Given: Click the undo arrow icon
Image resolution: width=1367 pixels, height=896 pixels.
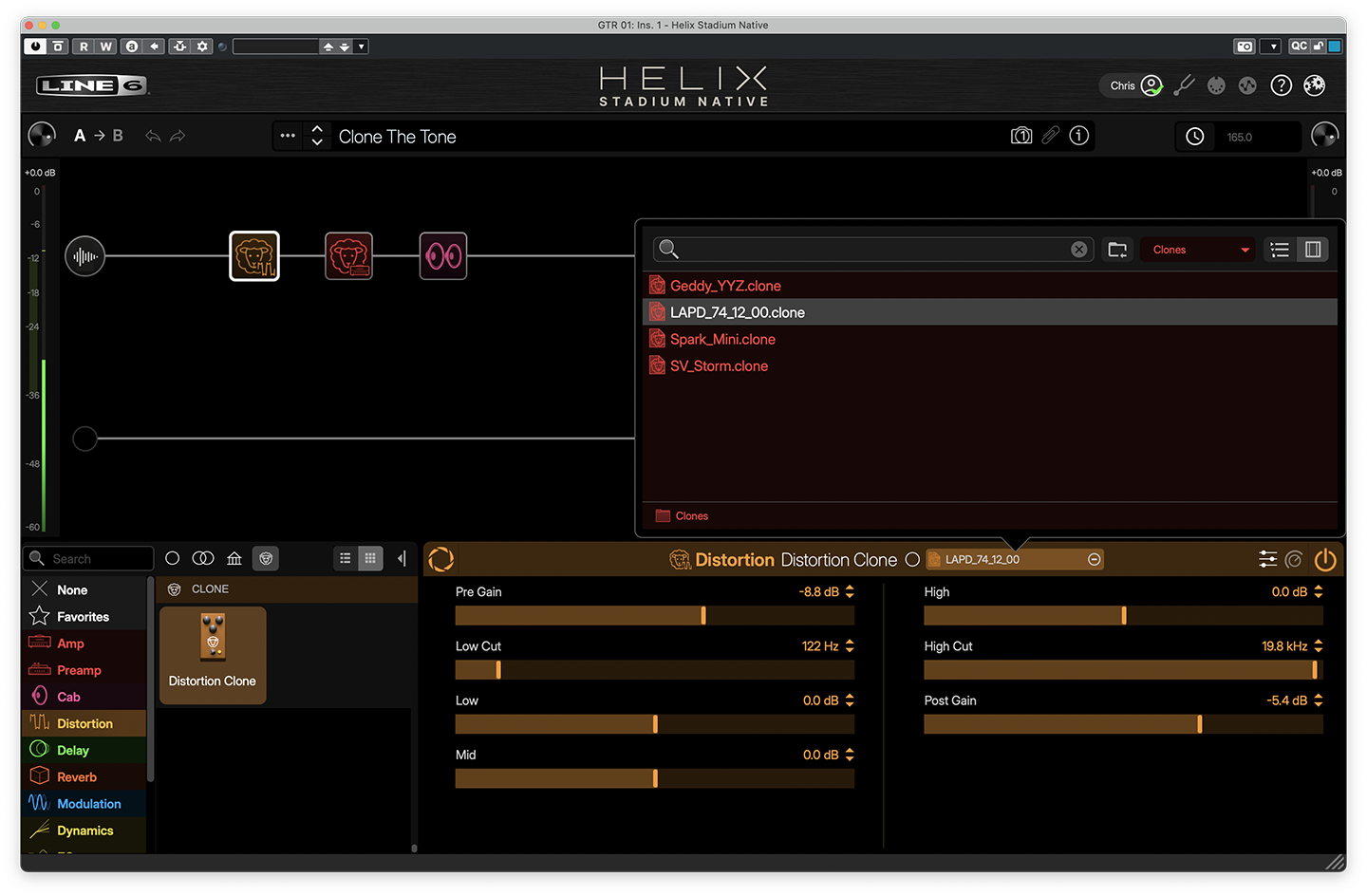Looking at the screenshot, I should tap(153, 137).
